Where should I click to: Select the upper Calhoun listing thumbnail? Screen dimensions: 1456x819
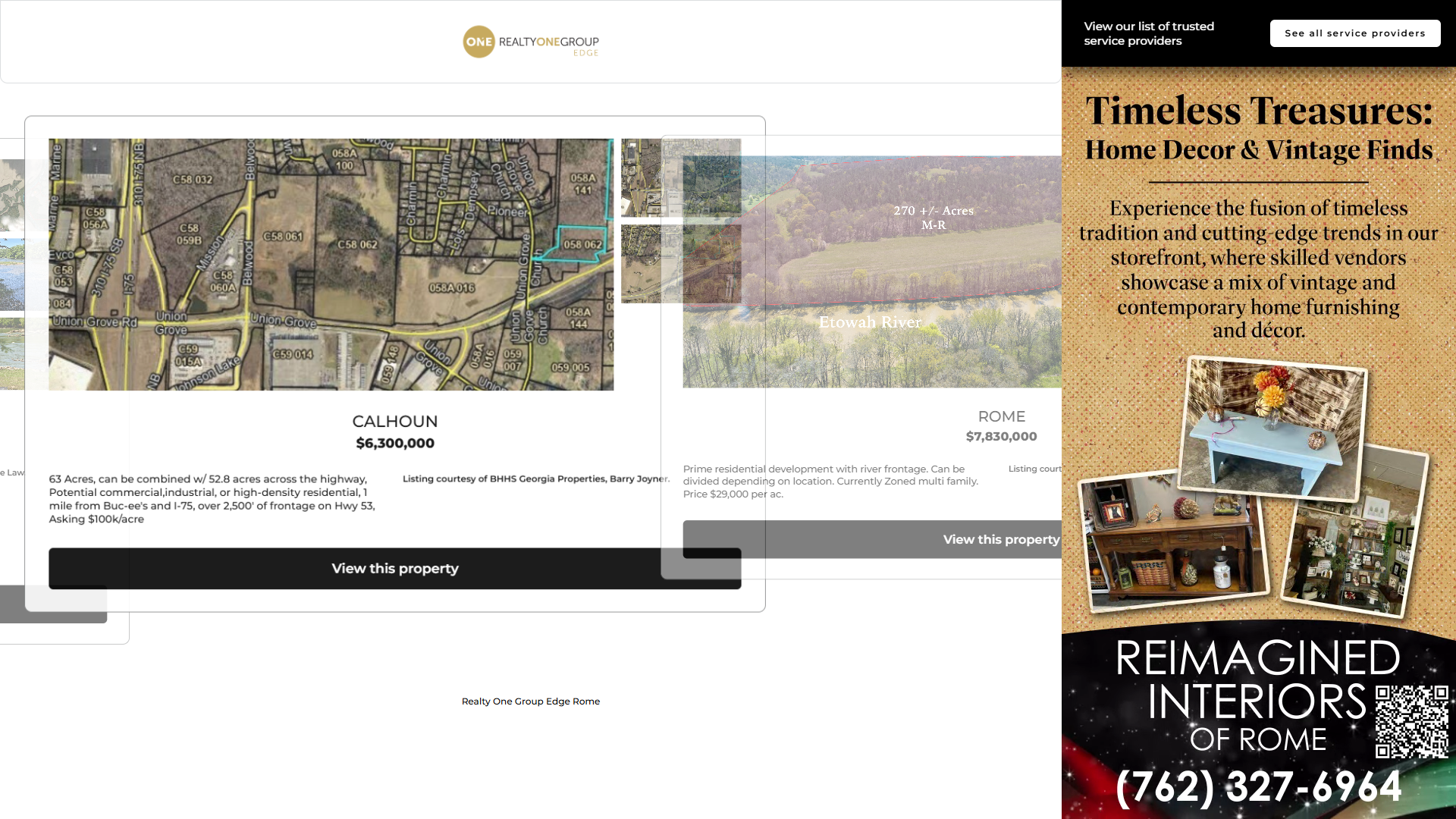click(641, 177)
